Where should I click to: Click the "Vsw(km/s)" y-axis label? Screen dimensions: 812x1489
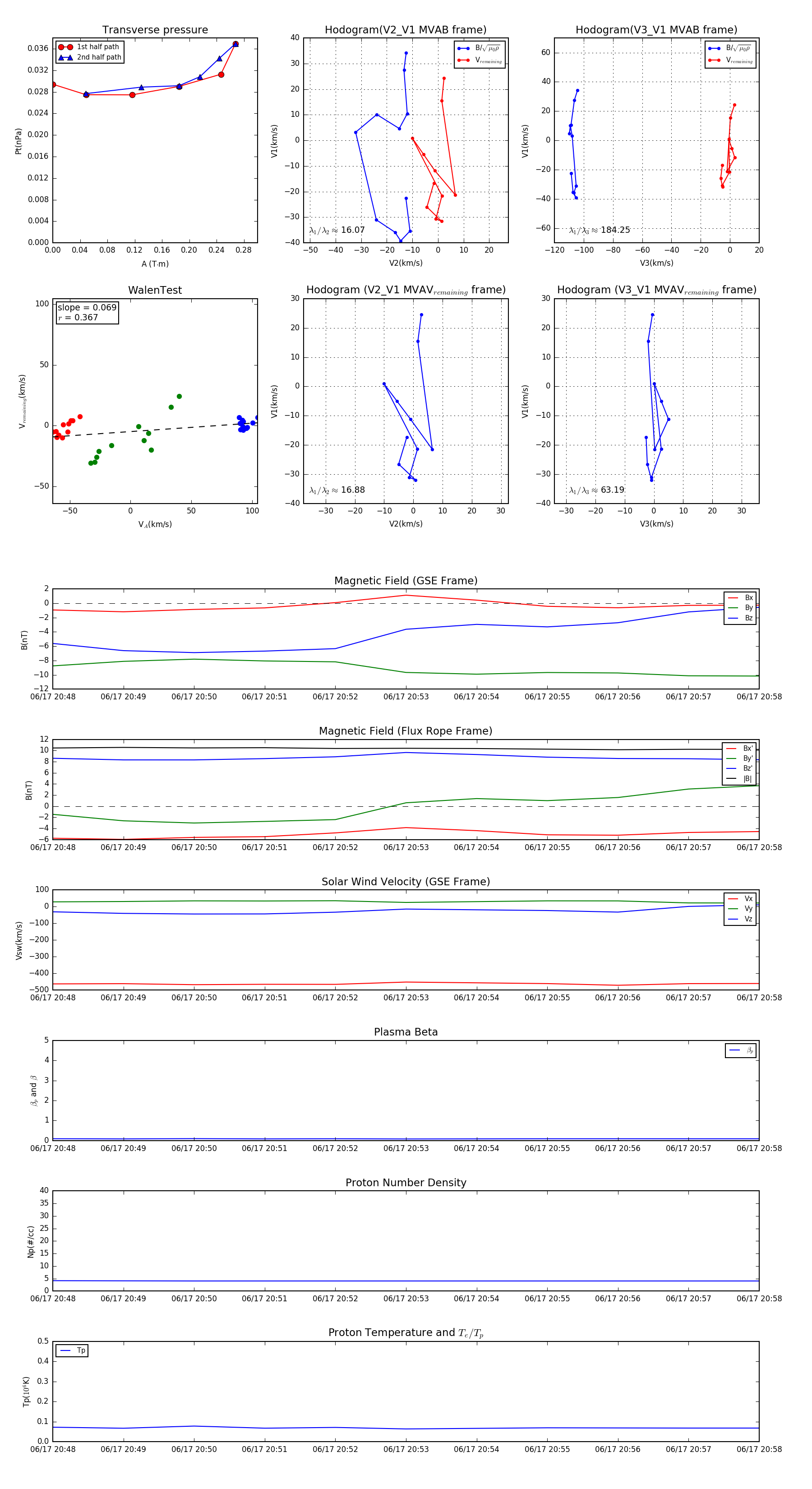[x=18, y=940]
